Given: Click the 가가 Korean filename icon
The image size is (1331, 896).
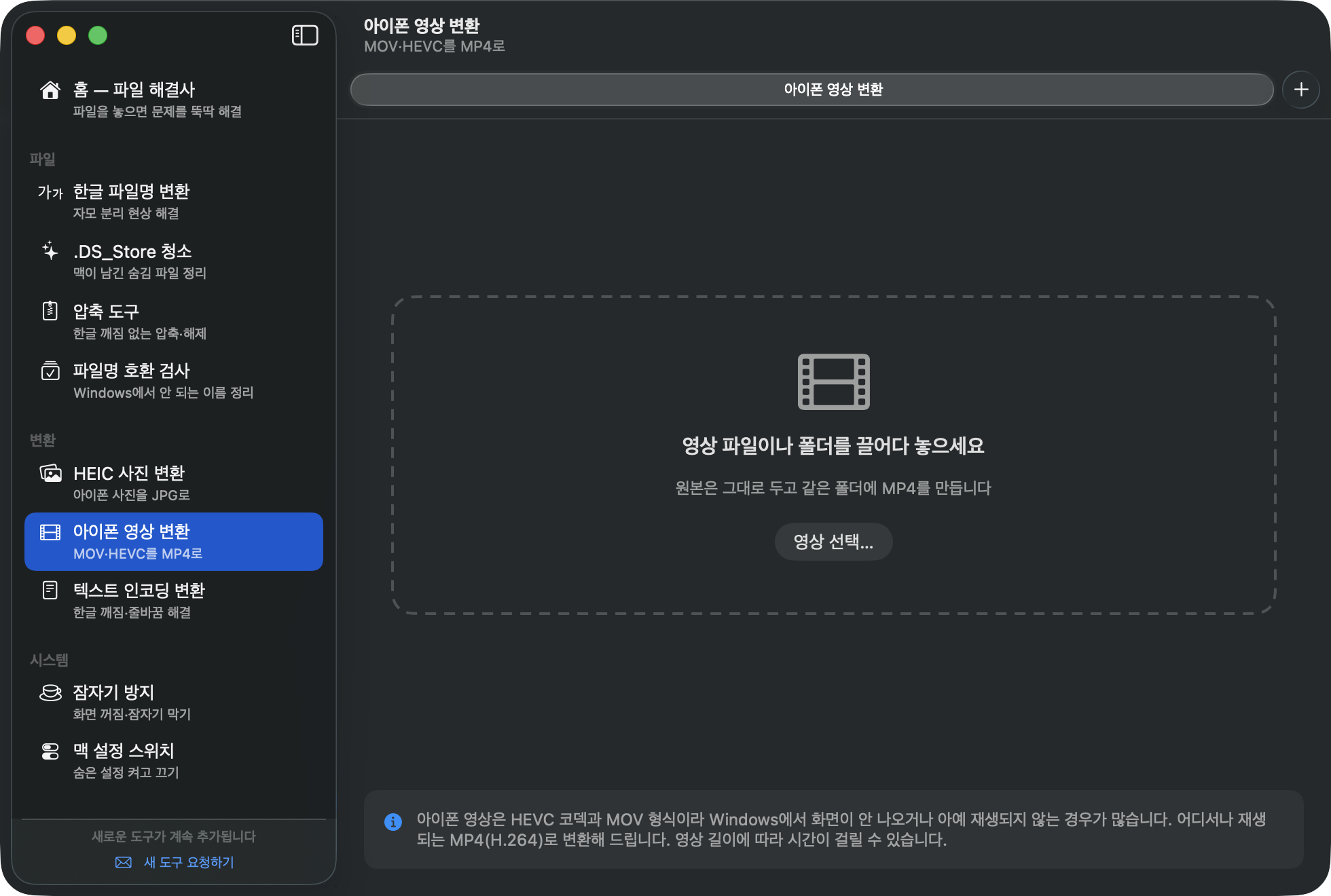Looking at the screenshot, I should (x=50, y=193).
